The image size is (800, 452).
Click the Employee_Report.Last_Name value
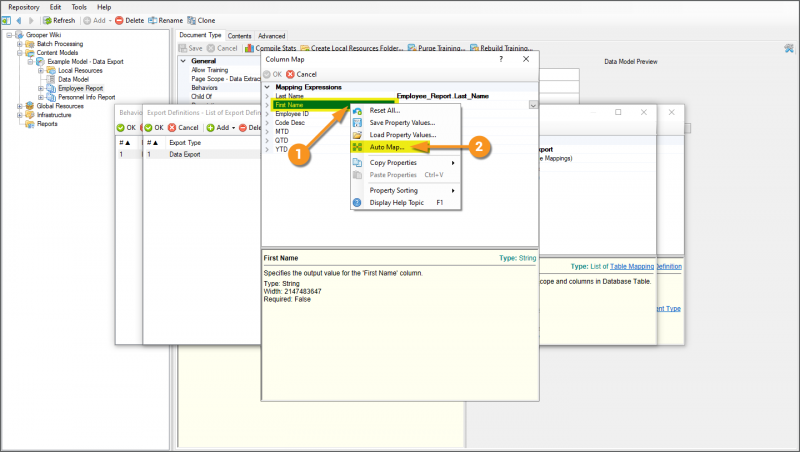pyautogui.click(x=443, y=96)
